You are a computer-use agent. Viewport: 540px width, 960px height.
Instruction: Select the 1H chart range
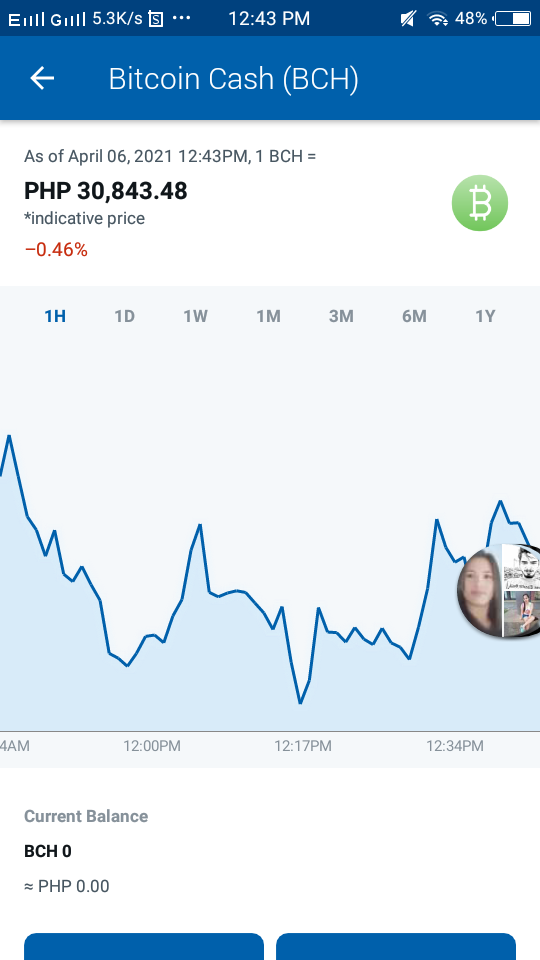55,316
